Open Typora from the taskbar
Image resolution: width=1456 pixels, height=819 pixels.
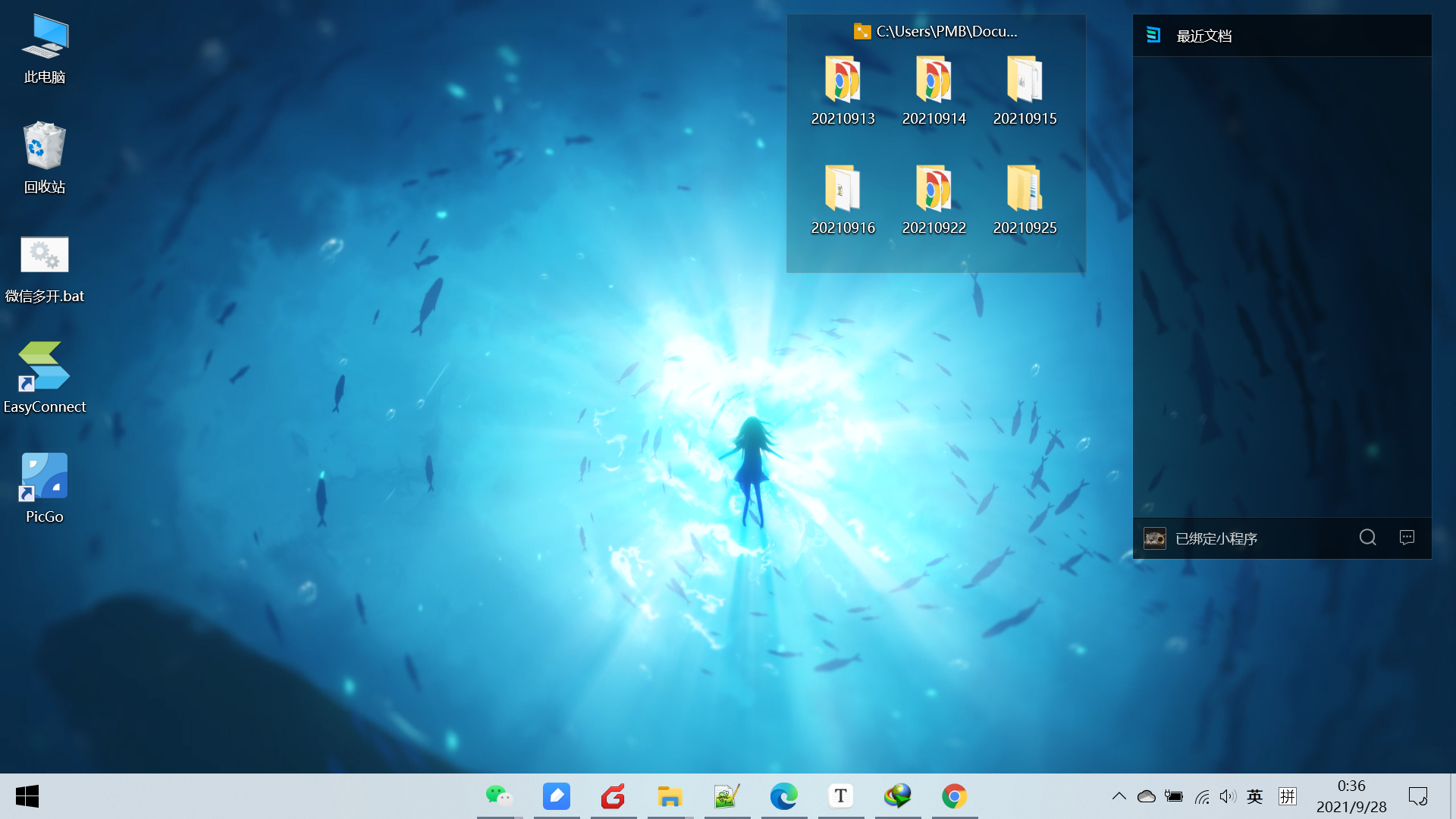pyautogui.click(x=841, y=796)
